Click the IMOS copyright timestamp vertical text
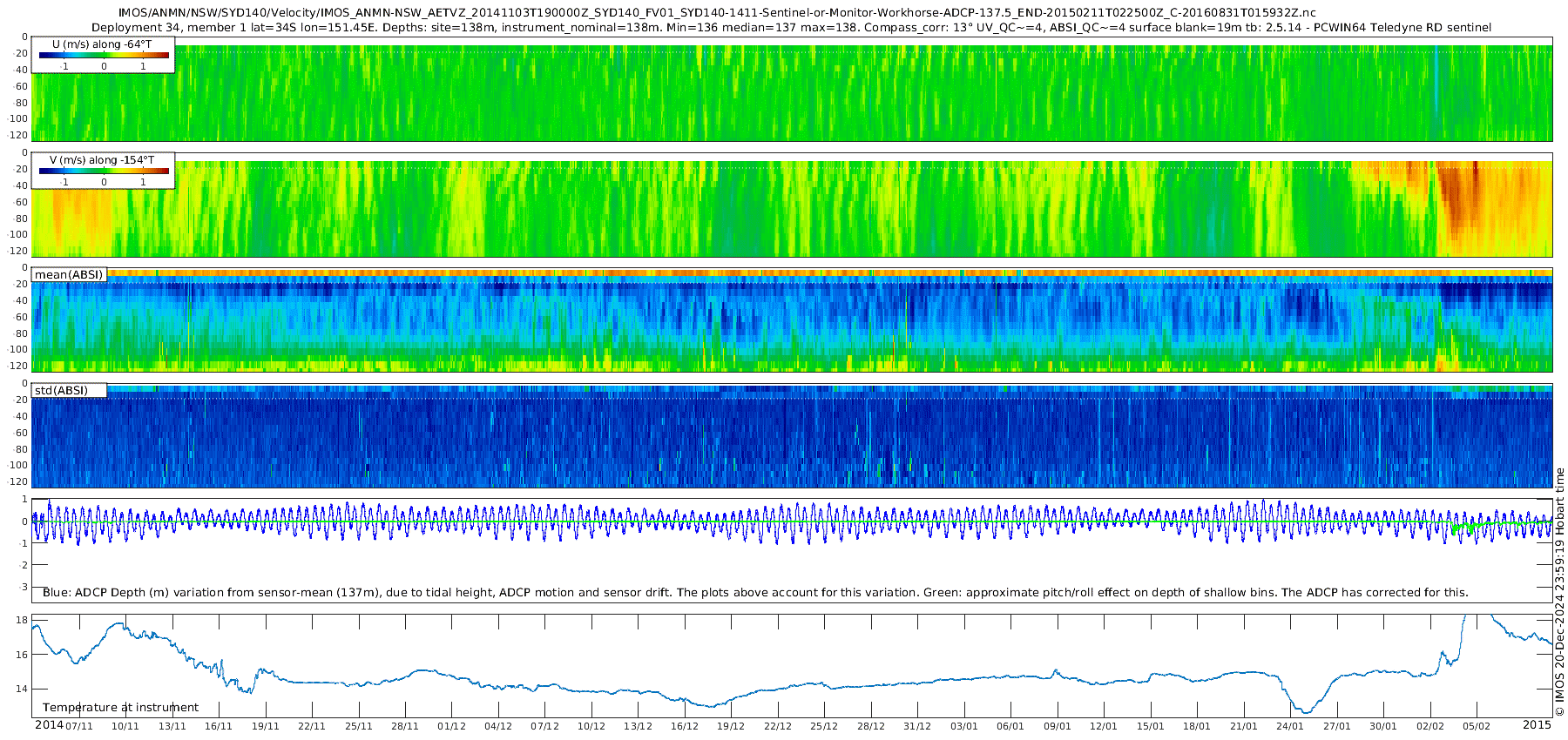Image resolution: width=1568 pixels, height=740 pixels. (1559, 592)
